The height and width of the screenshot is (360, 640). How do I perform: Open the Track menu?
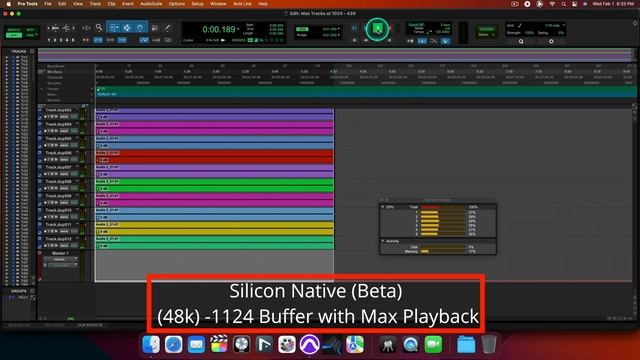tap(95, 4)
